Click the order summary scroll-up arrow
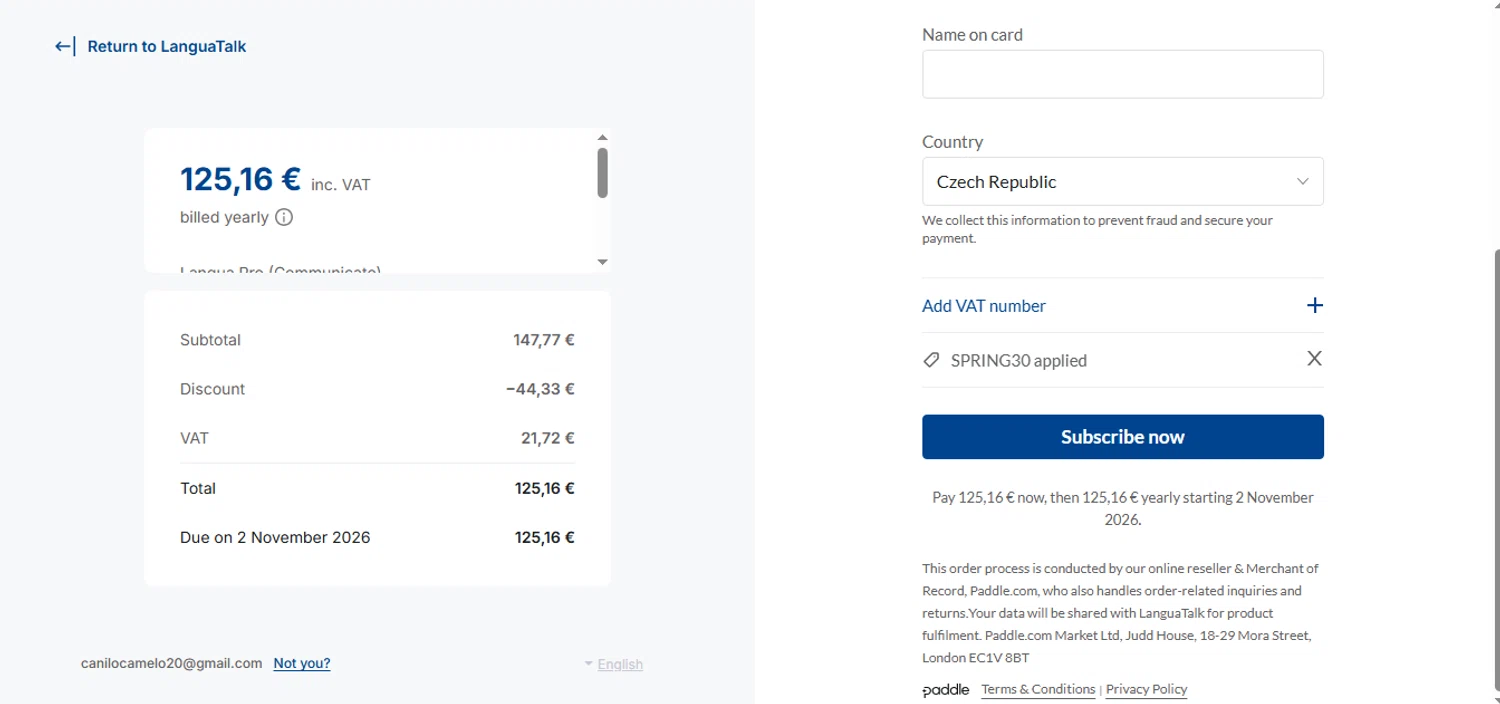This screenshot has height=704, width=1500. (x=602, y=138)
